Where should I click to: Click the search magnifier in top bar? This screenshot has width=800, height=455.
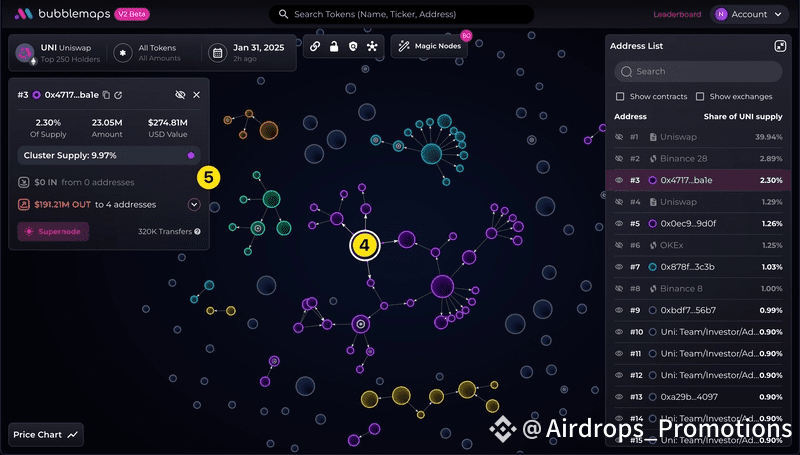(x=283, y=14)
